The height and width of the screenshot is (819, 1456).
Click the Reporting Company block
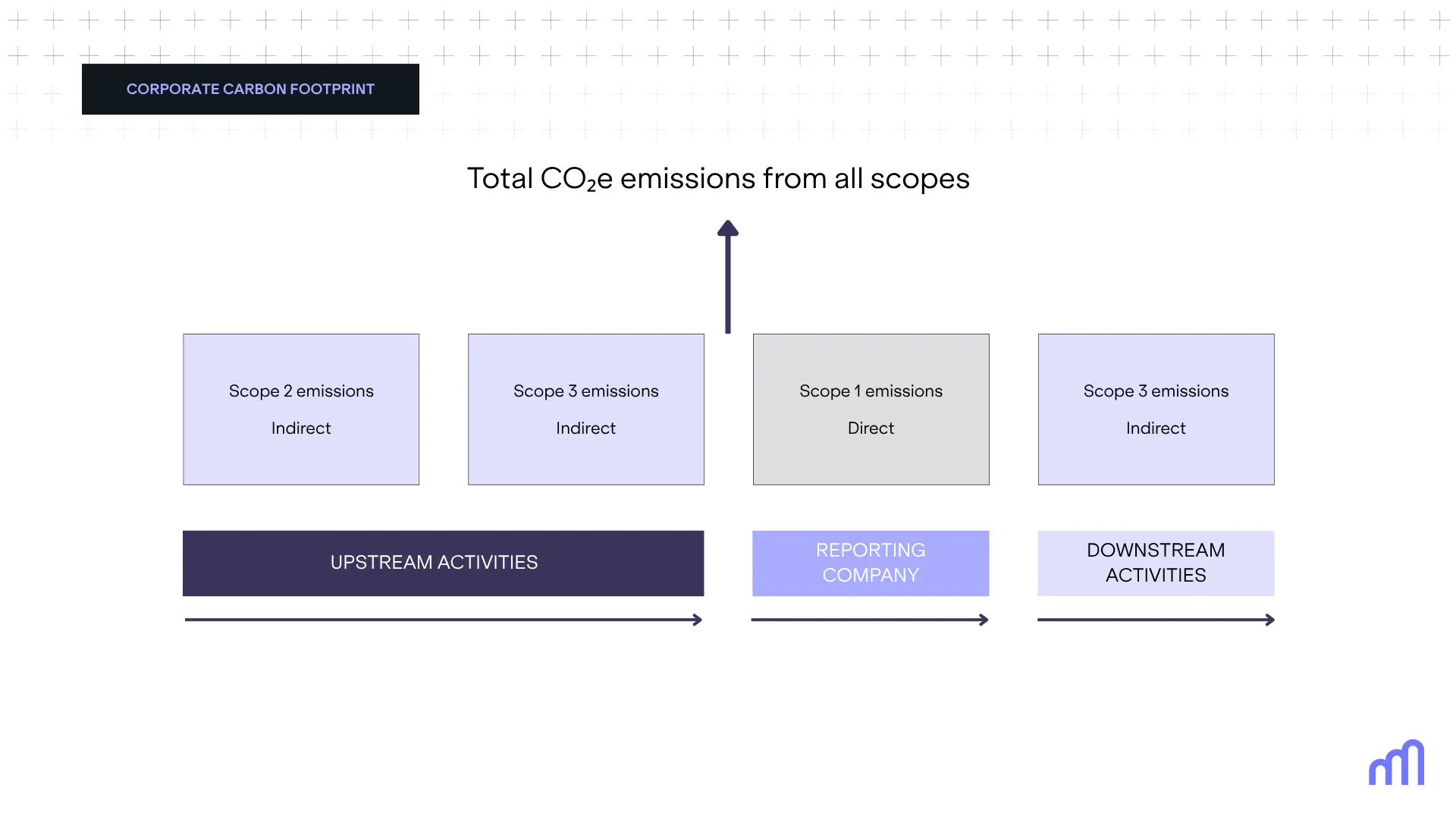click(x=871, y=563)
